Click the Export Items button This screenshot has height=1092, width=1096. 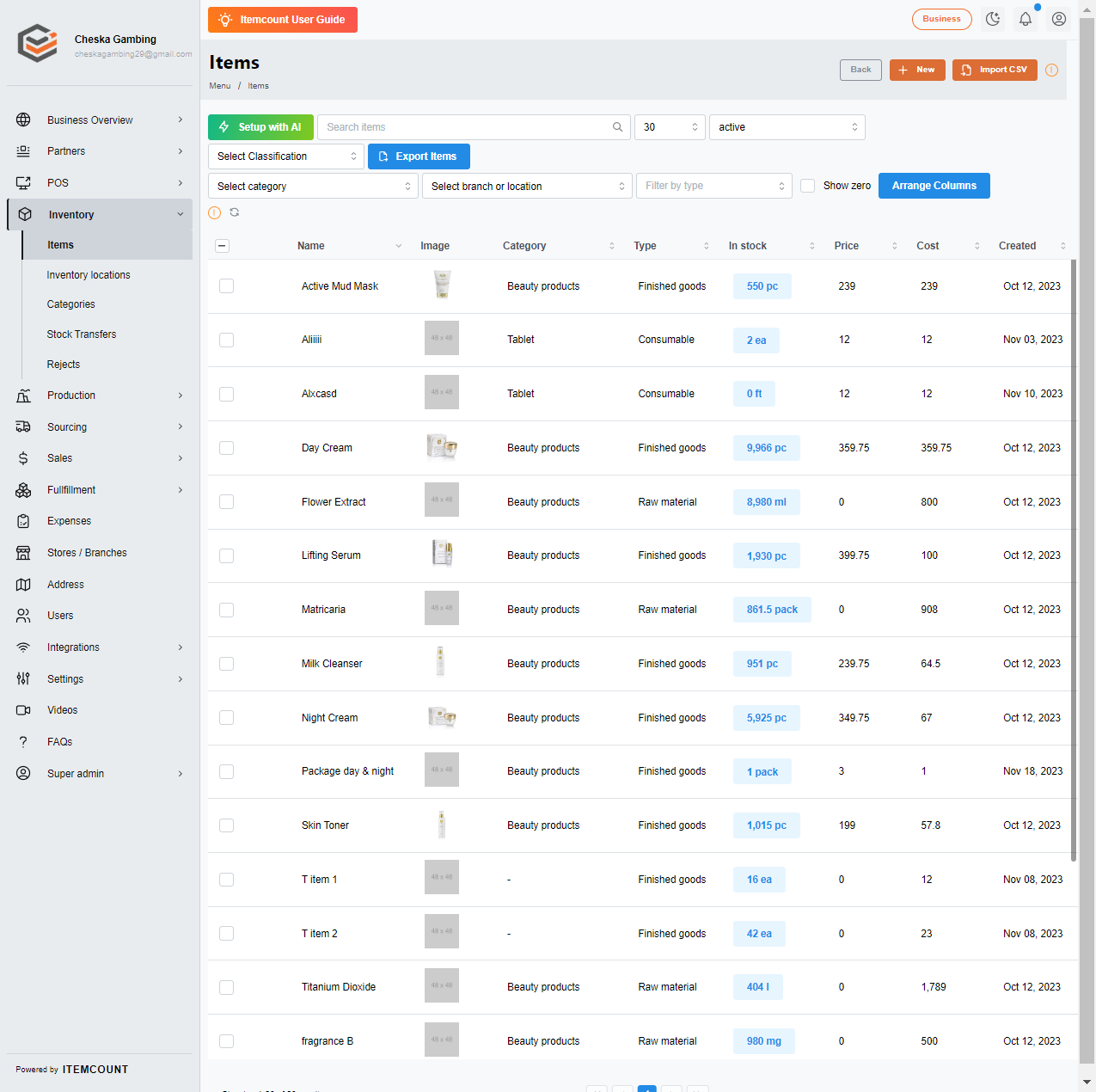419,156
